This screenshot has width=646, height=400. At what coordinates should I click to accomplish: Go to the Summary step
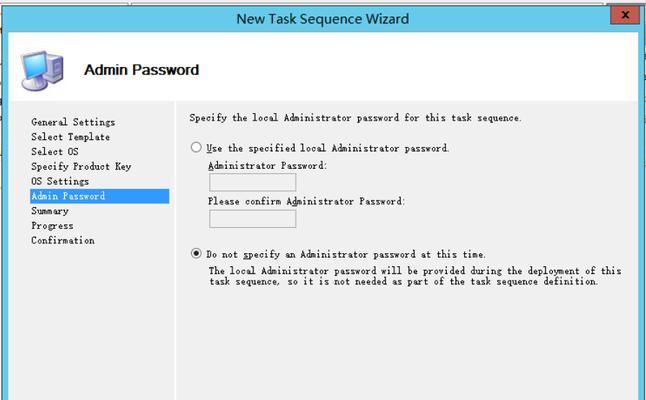tap(50, 211)
